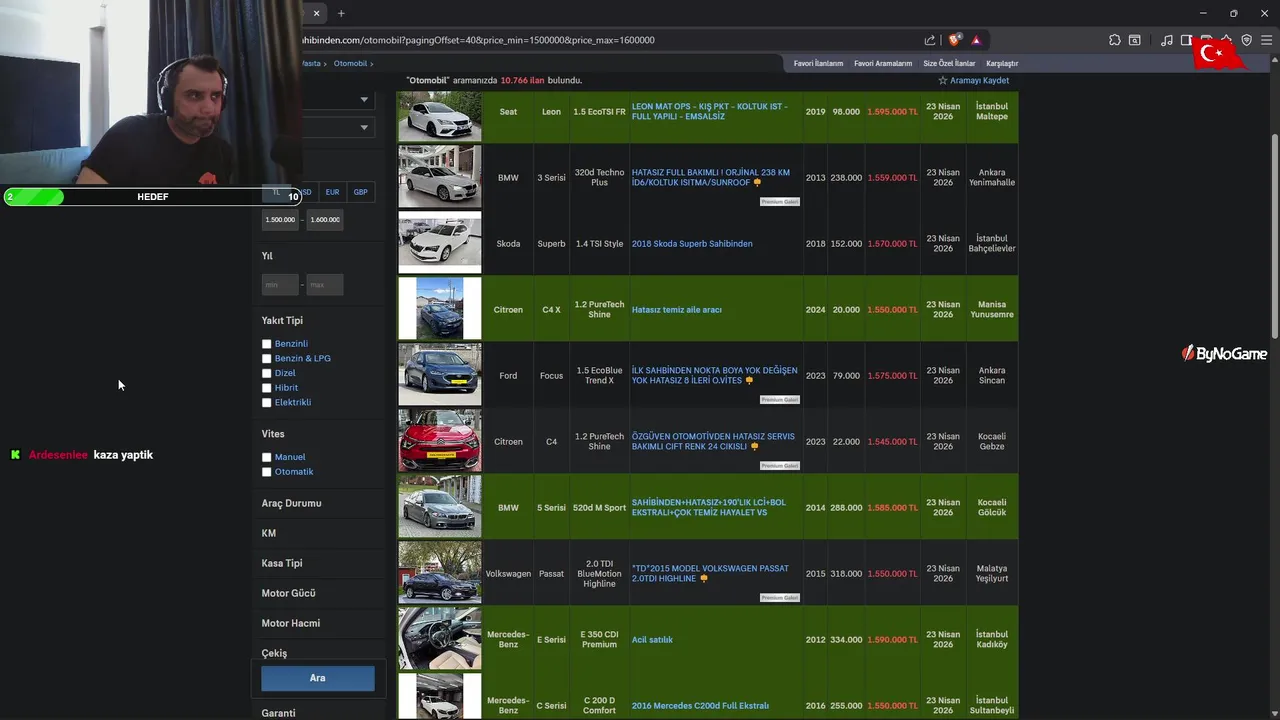Select the EUR currency tab
Viewport: 1280px width, 720px height.
[x=332, y=192]
